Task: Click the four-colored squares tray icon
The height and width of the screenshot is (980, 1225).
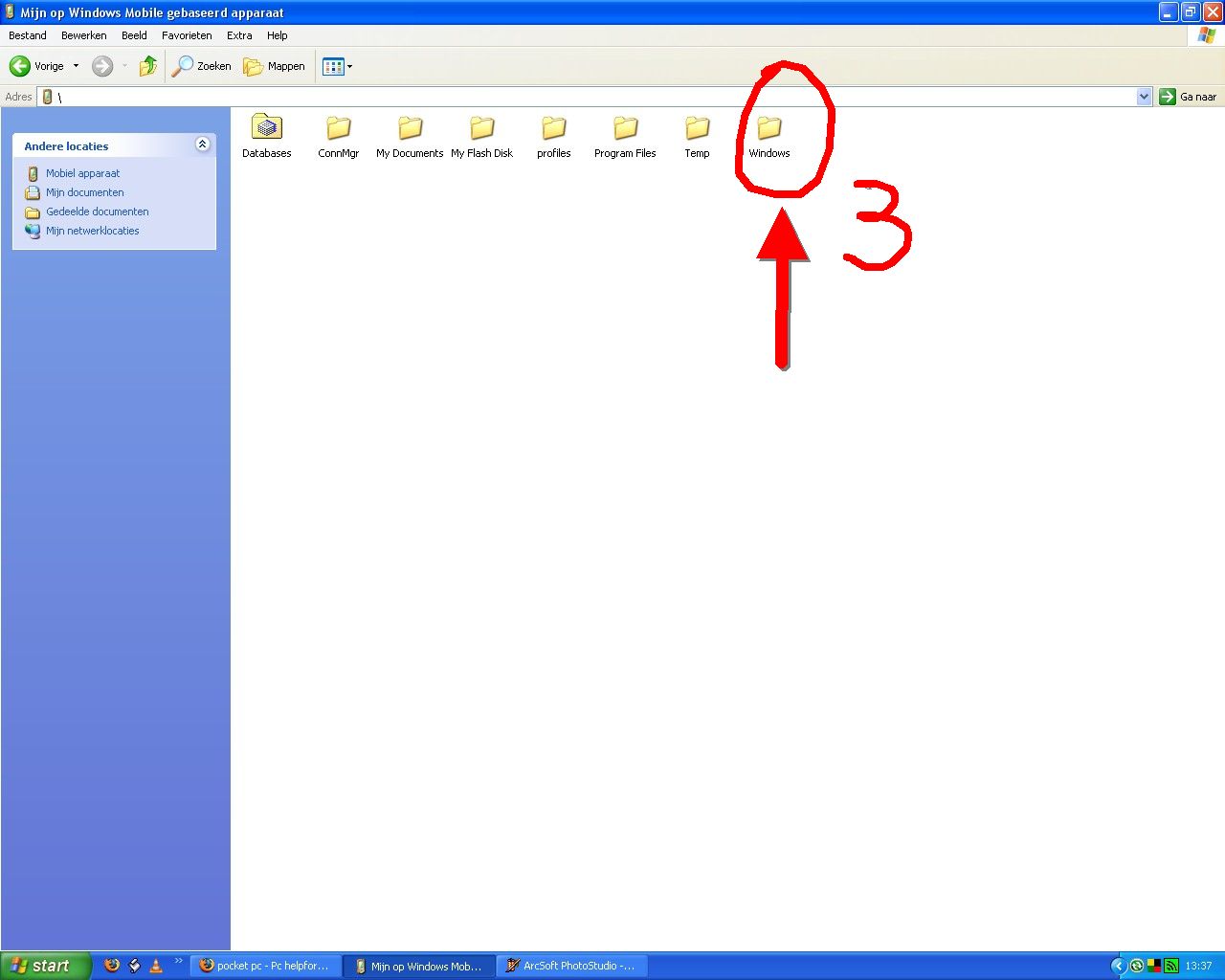Action: pos(1154,966)
